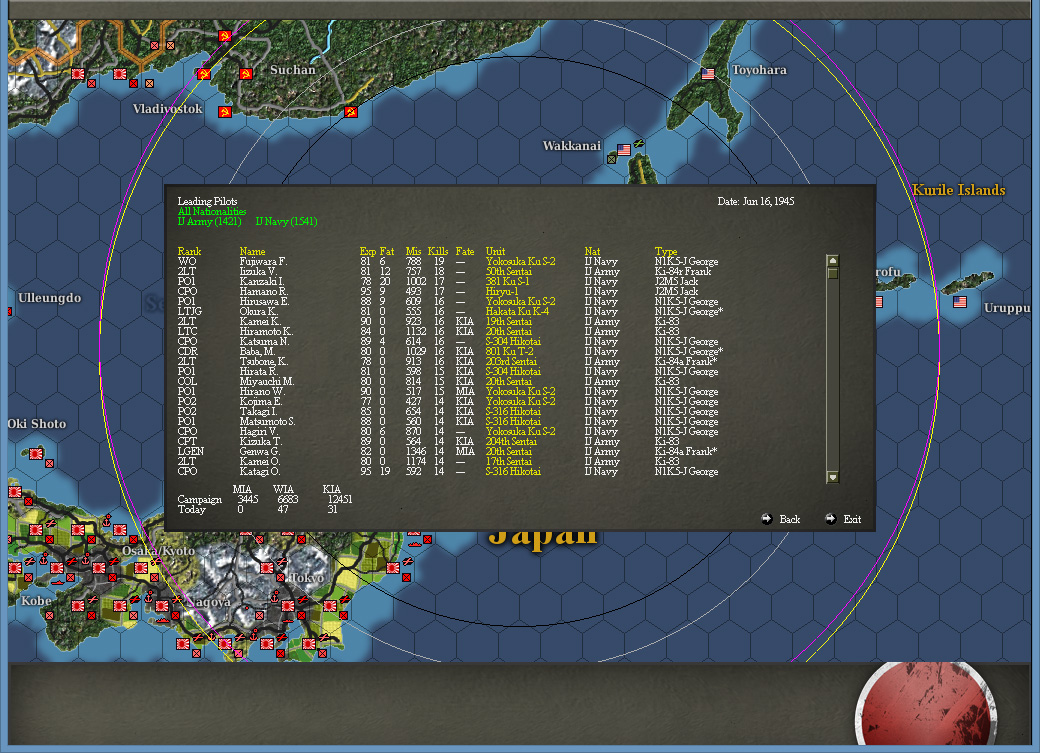Click the Back arrow icon

click(767, 519)
